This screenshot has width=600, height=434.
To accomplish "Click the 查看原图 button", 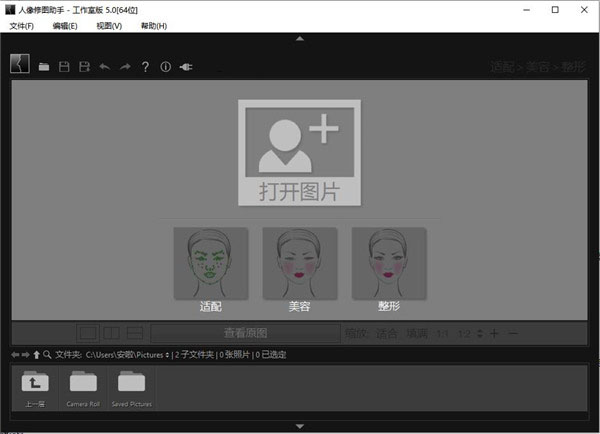I will pyautogui.click(x=245, y=333).
